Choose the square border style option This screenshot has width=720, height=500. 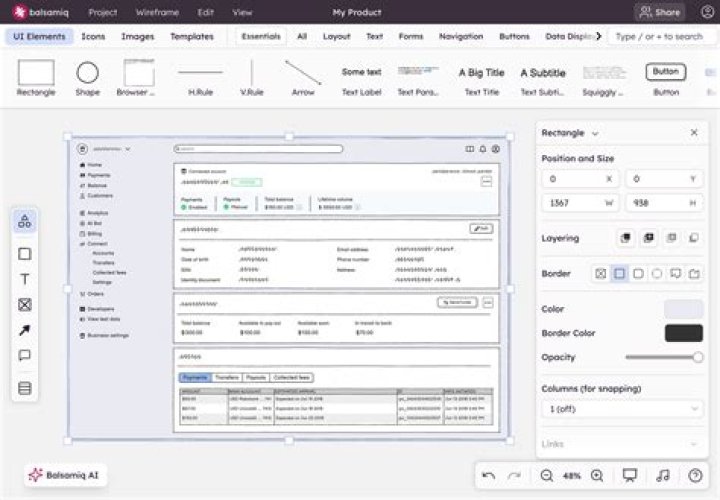tap(619, 273)
